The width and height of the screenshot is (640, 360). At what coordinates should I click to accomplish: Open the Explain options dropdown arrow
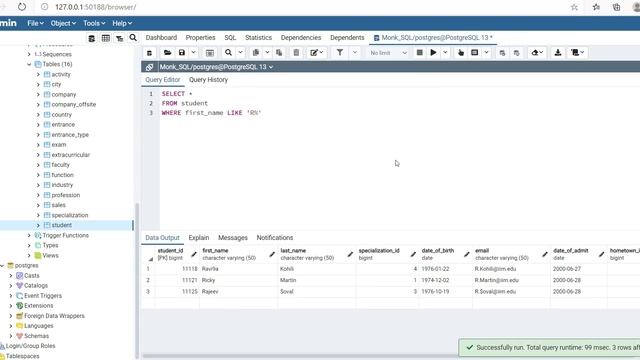coord(487,53)
